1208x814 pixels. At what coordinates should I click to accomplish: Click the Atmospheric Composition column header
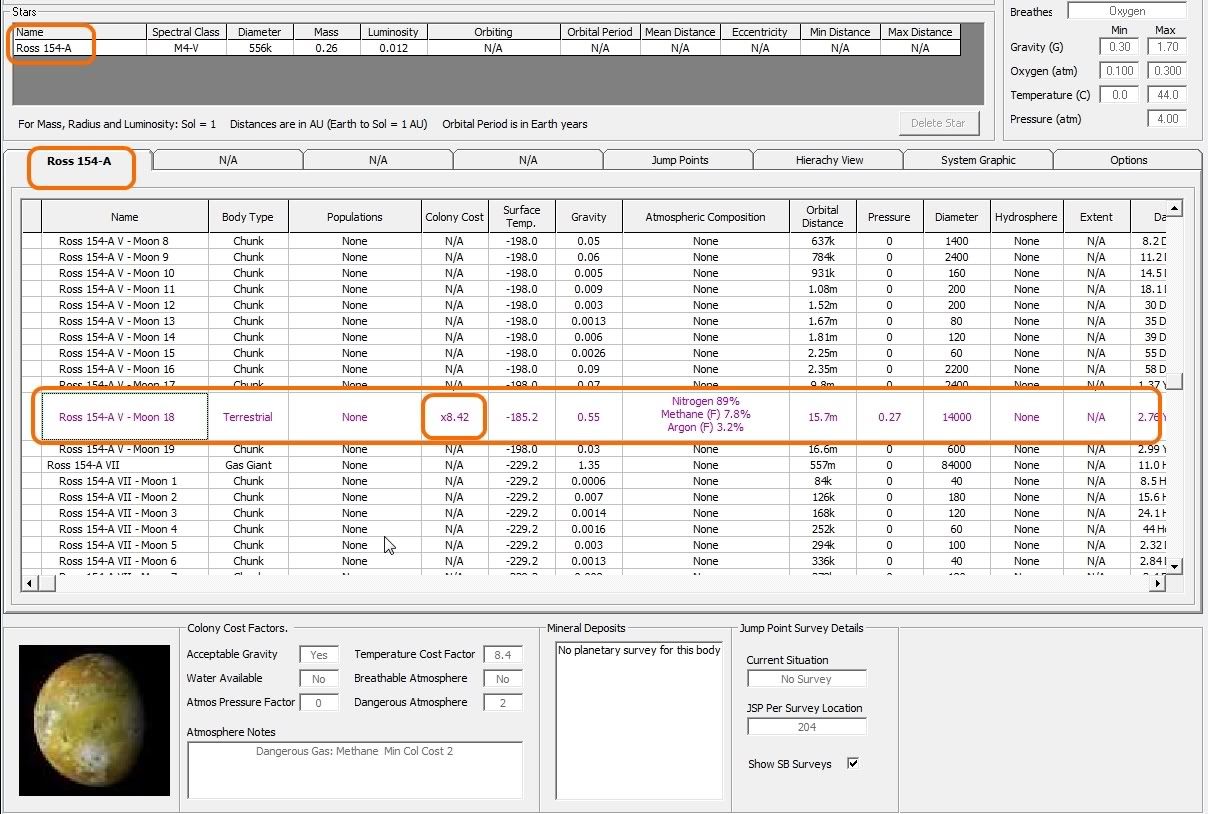[705, 217]
